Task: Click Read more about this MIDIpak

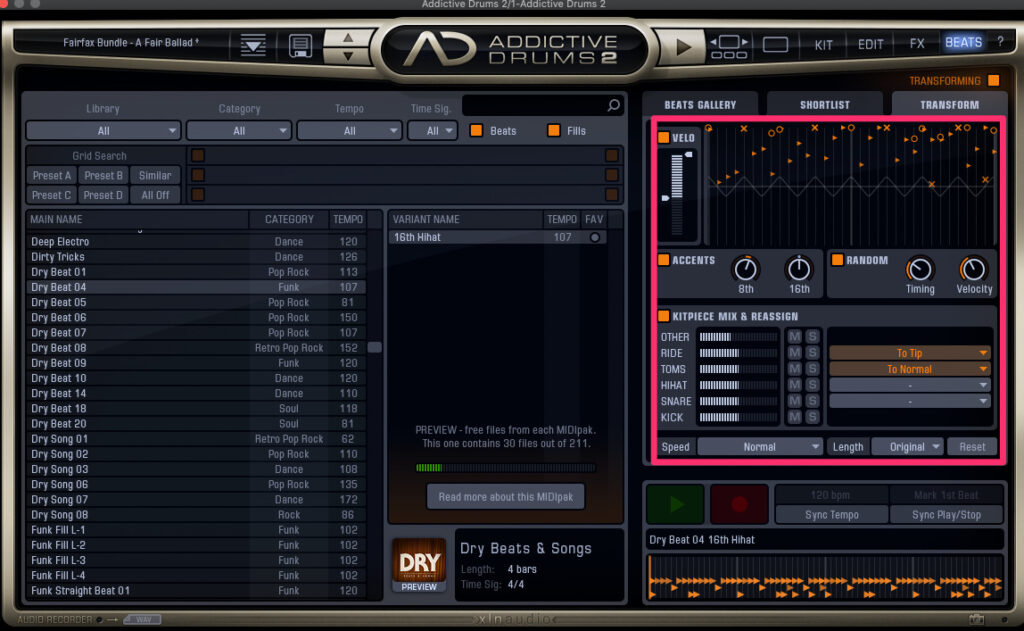Action: 505,497
